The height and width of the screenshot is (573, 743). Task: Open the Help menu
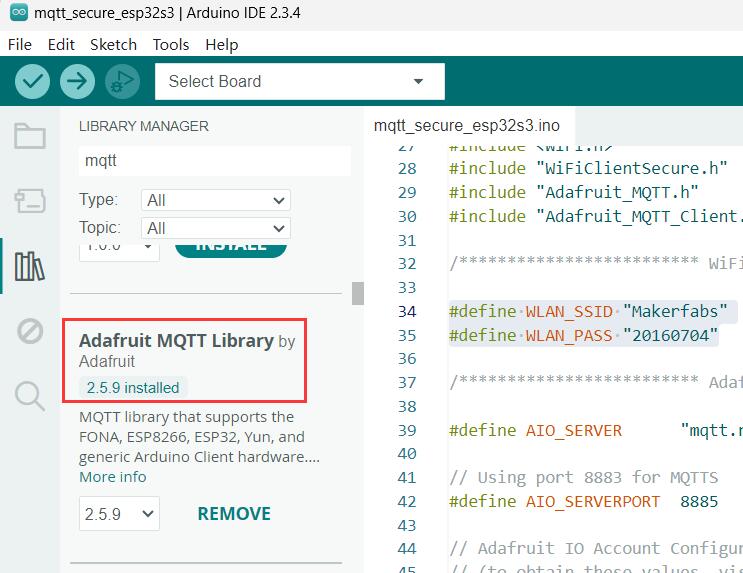(x=221, y=45)
